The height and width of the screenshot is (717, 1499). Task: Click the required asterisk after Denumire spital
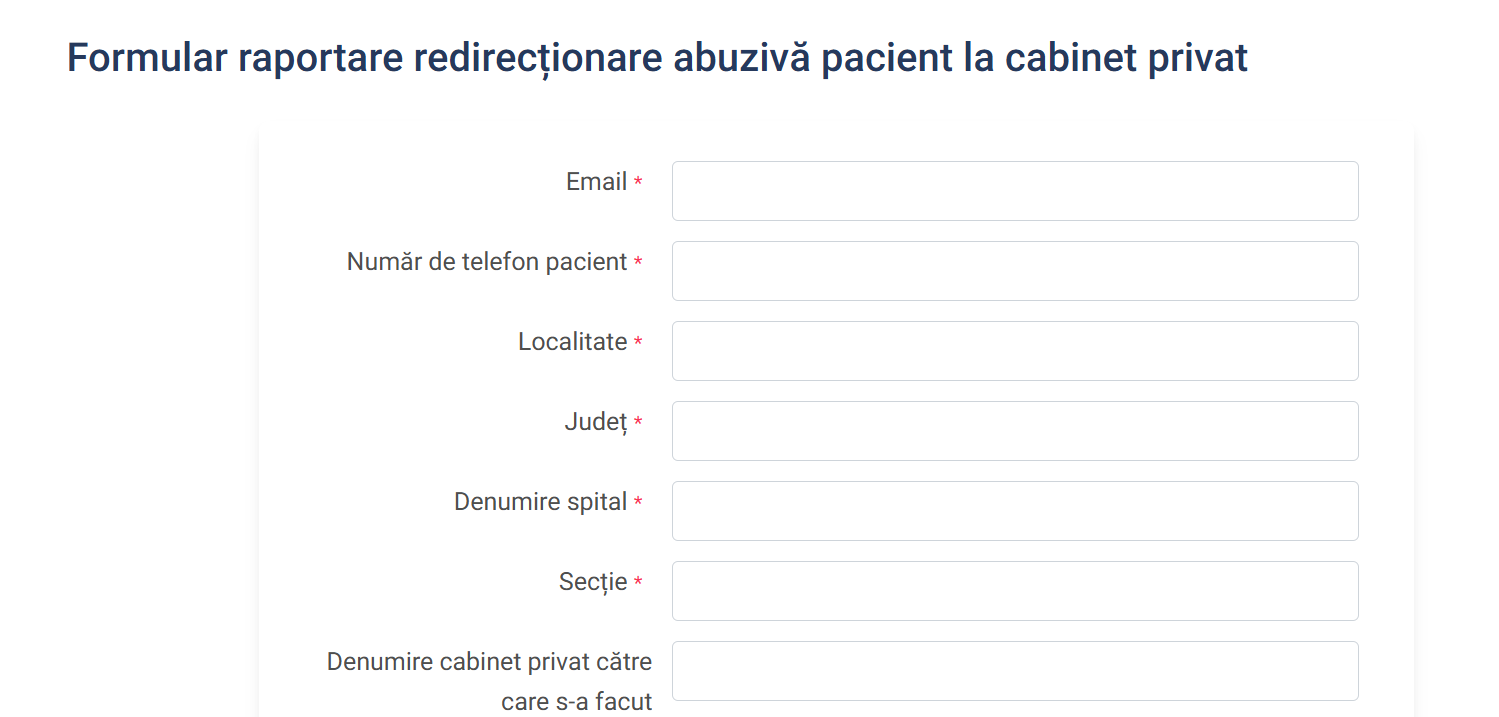638,503
